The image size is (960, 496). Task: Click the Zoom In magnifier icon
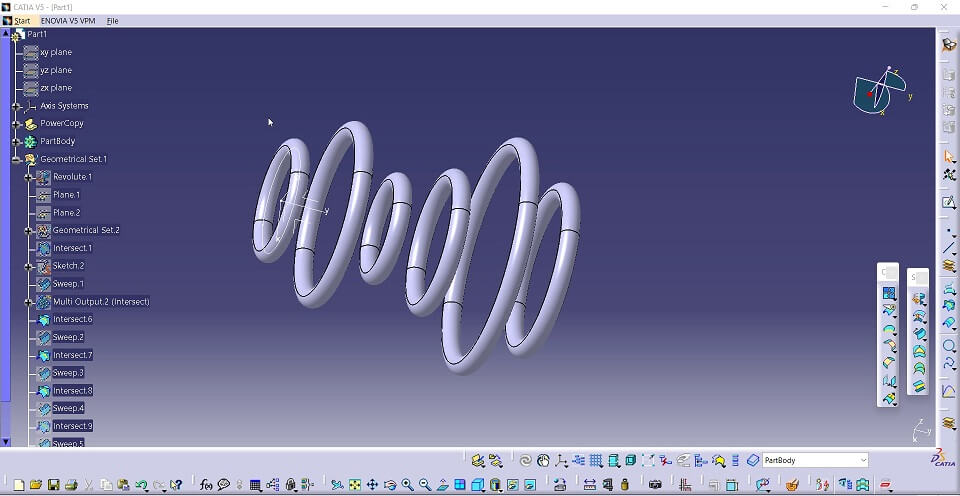coord(408,485)
